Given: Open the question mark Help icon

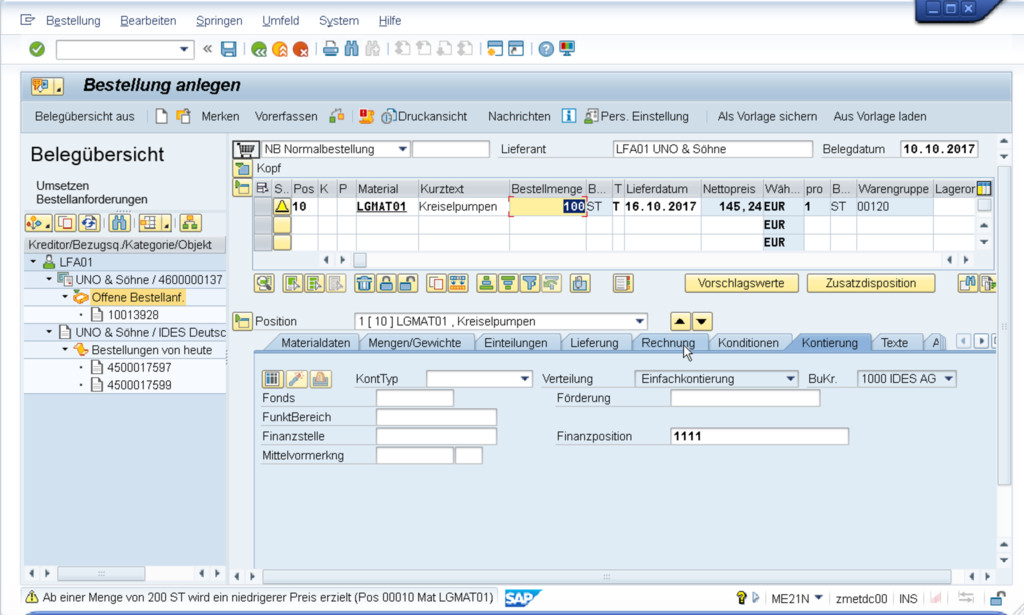Looking at the screenshot, I should coord(546,49).
